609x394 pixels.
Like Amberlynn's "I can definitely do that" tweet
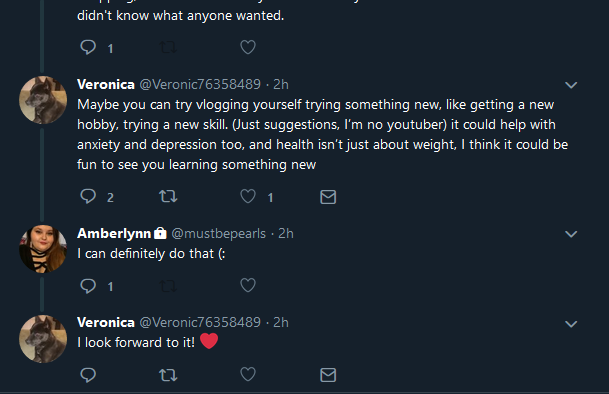click(x=248, y=285)
